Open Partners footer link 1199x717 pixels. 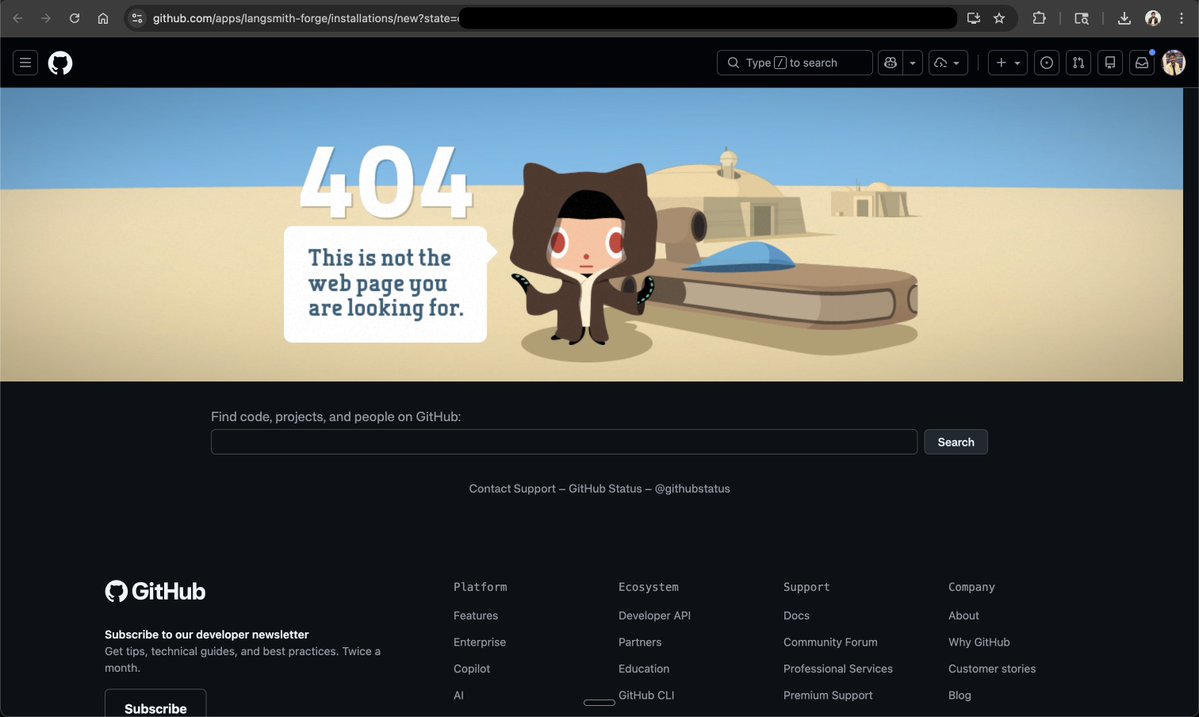click(x=640, y=642)
